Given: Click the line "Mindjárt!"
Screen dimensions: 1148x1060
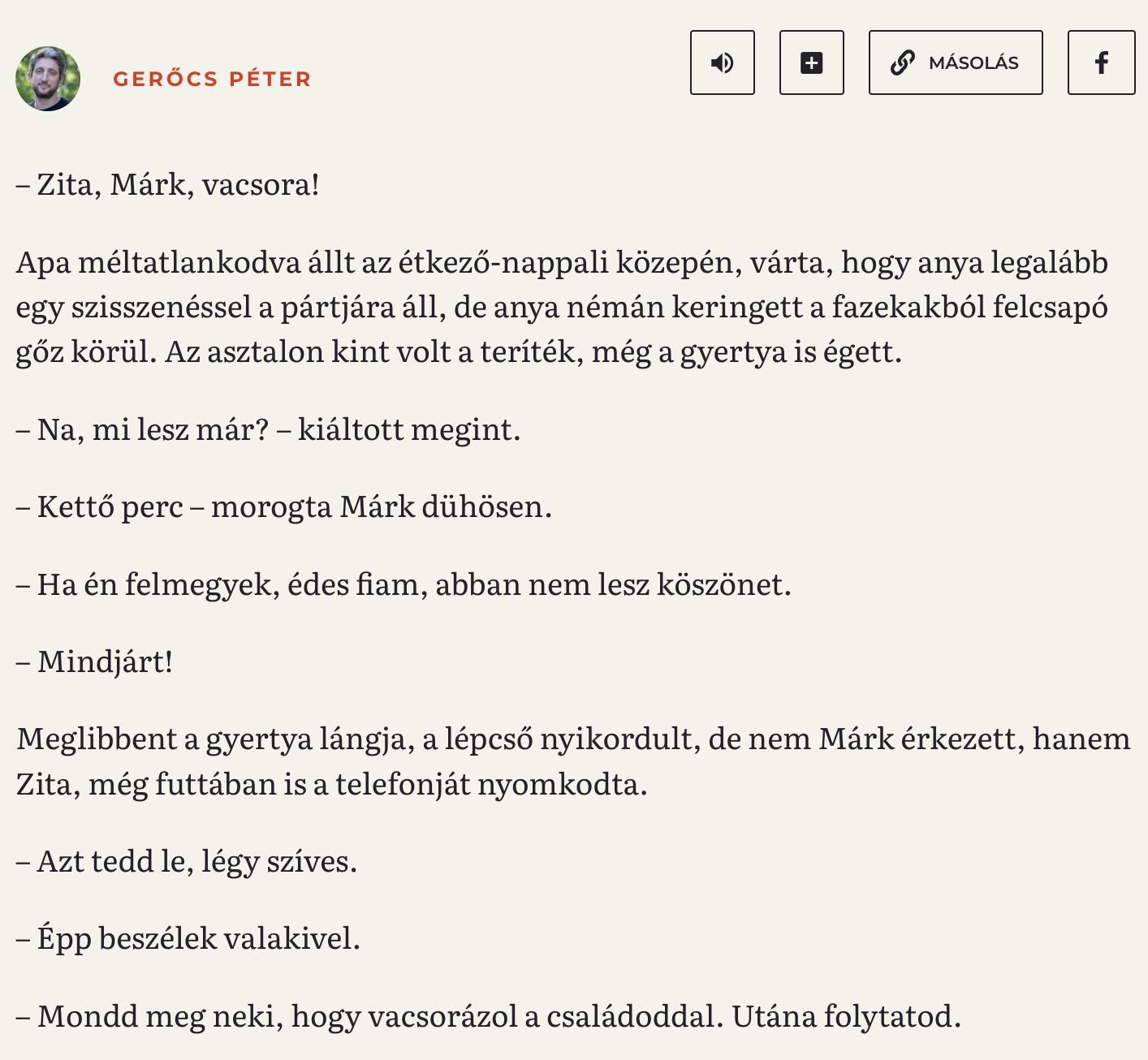Looking at the screenshot, I should (x=95, y=661).
